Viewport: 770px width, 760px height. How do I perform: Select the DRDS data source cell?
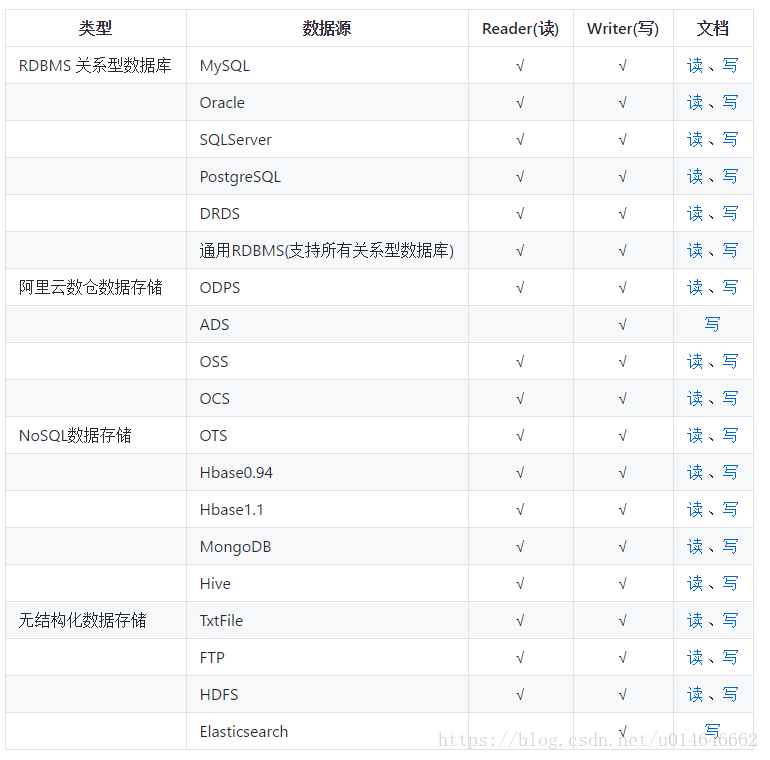[327, 213]
